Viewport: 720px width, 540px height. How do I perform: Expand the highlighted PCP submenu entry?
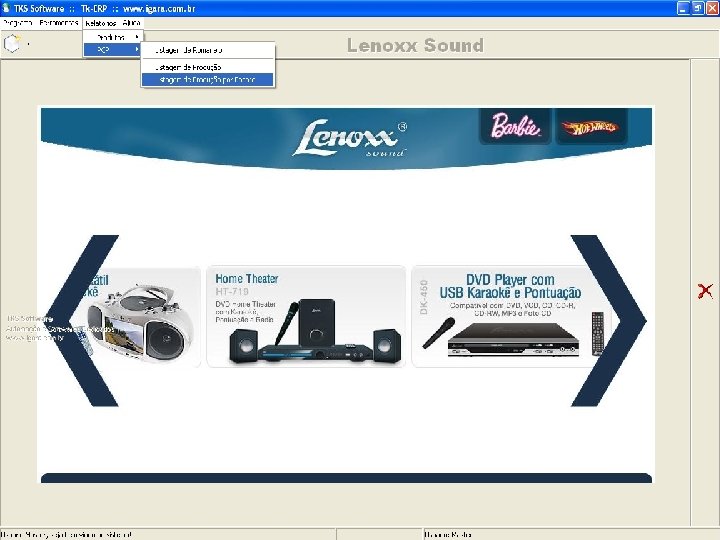[113, 49]
